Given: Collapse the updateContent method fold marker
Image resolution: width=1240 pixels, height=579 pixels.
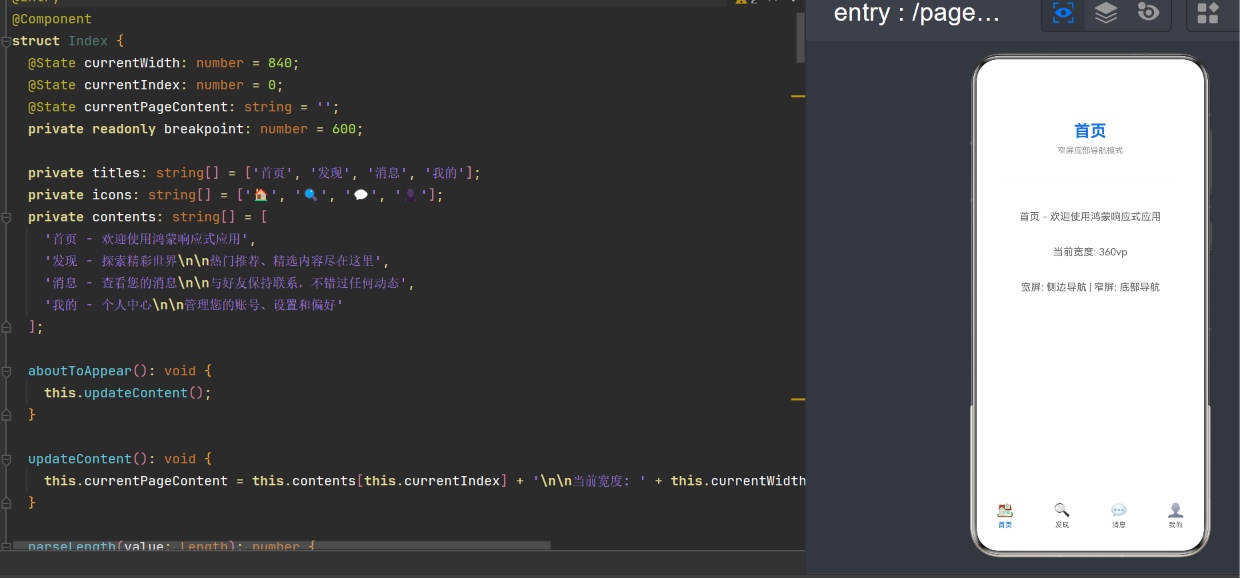Looking at the screenshot, I should point(6,459).
